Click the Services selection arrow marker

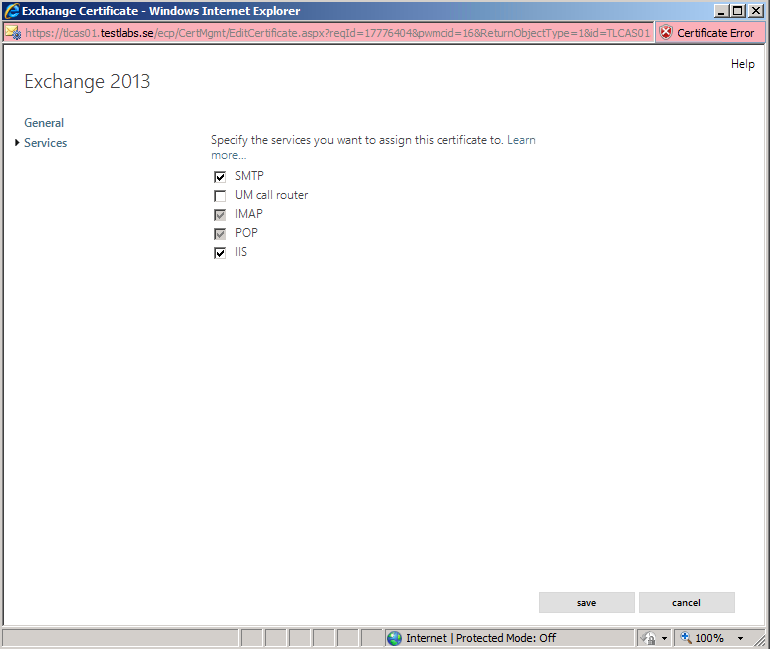(17, 142)
